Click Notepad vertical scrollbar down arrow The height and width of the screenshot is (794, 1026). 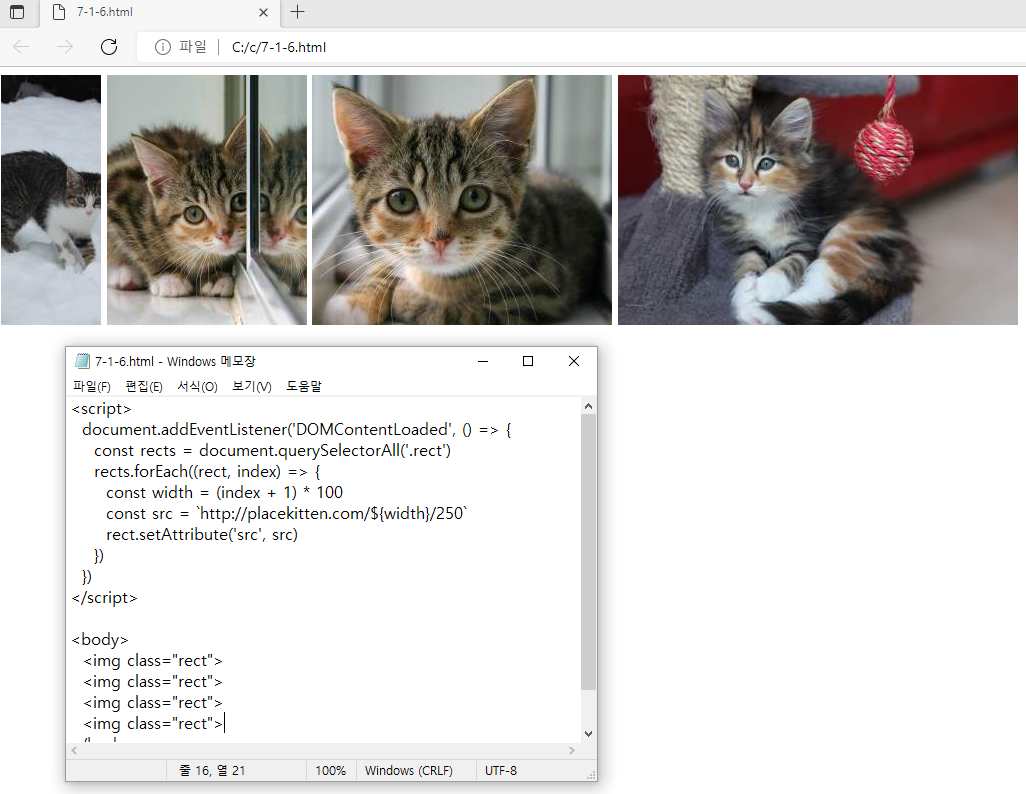pos(588,734)
